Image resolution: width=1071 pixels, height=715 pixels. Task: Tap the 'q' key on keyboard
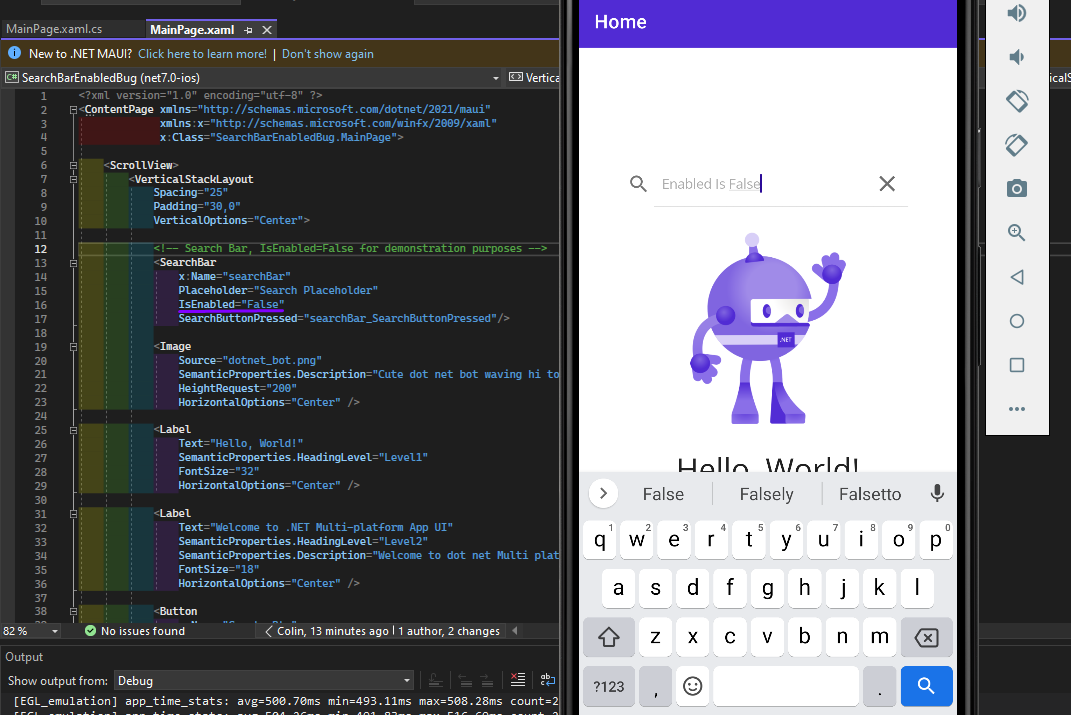tap(600, 540)
